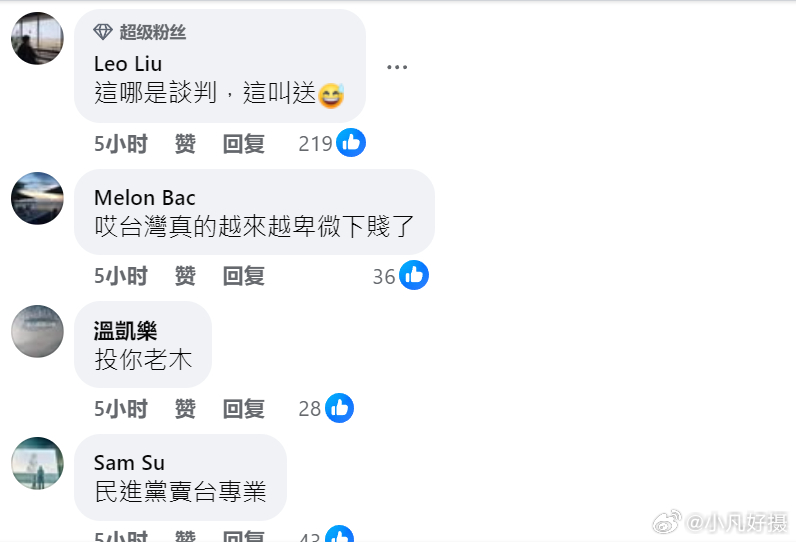
Task: Open 溫凱樂's avatar thumbnail
Action: pyautogui.click(x=38, y=331)
